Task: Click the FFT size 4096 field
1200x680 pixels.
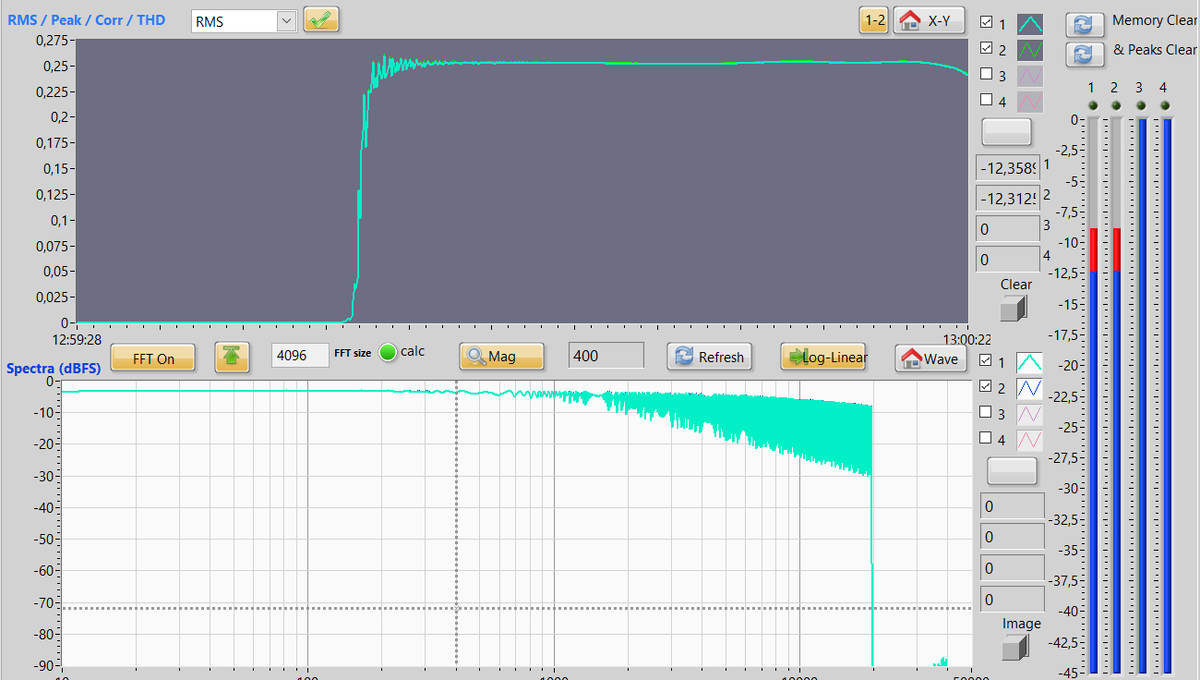Action: click(x=300, y=355)
